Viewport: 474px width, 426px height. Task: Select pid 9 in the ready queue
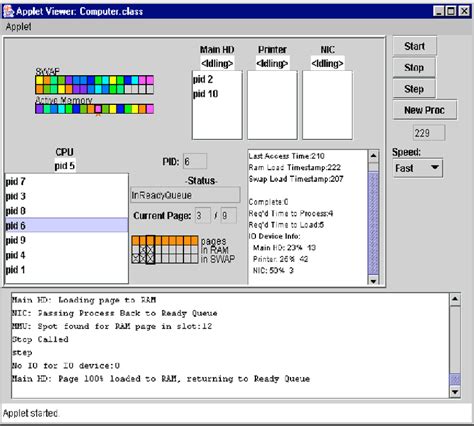tap(66, 240)
